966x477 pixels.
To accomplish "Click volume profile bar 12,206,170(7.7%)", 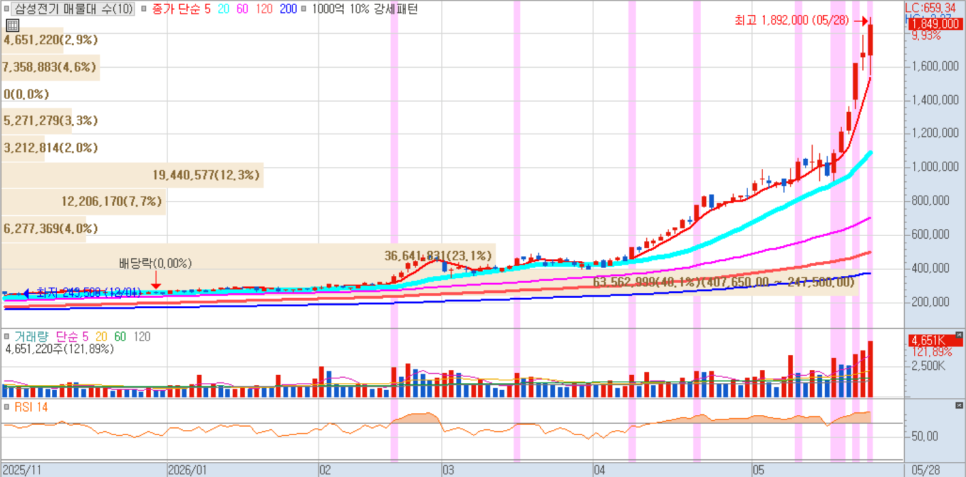I will pyautogui.click(x=83, y=202).
